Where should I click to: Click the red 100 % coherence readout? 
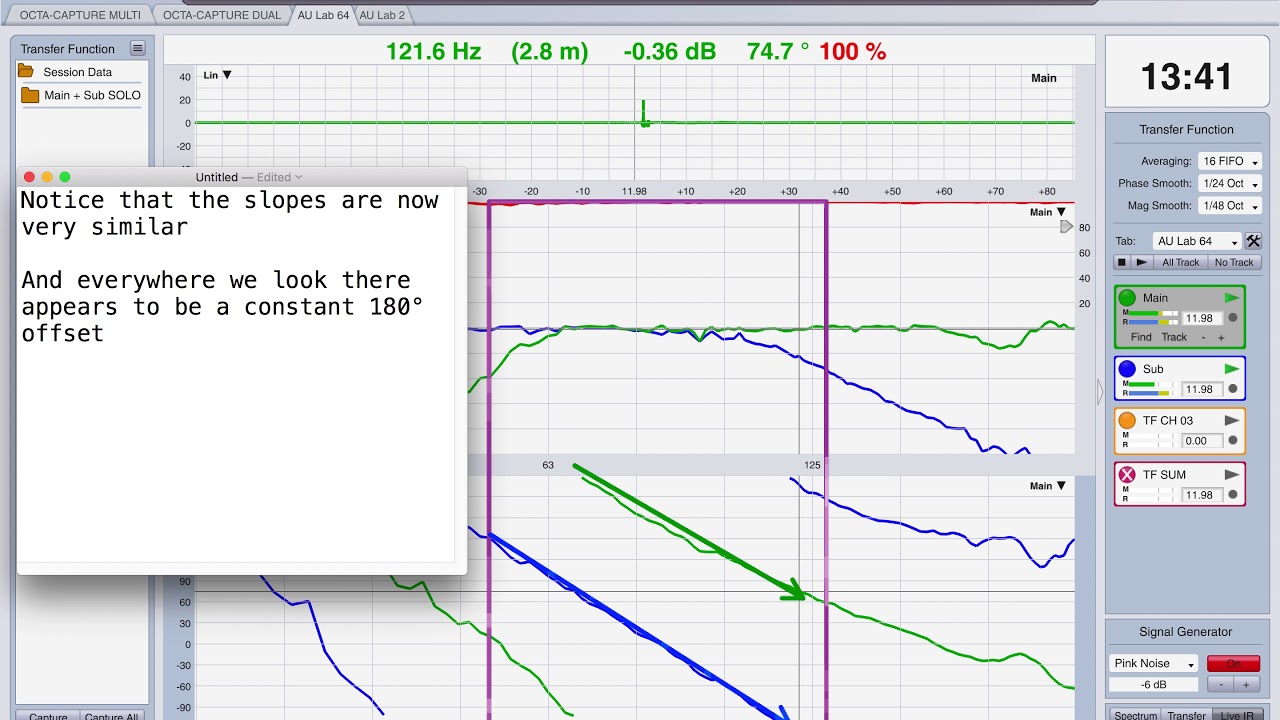click(x=853, y=51)
